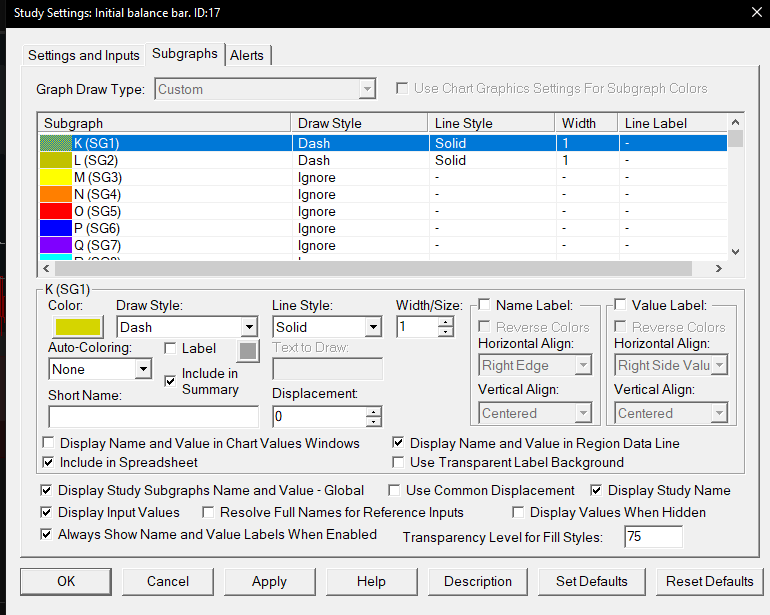Toggle Include in Spreadsheet checkbox
This screenshot has width=770, height=615.
(x=49, y=462)
